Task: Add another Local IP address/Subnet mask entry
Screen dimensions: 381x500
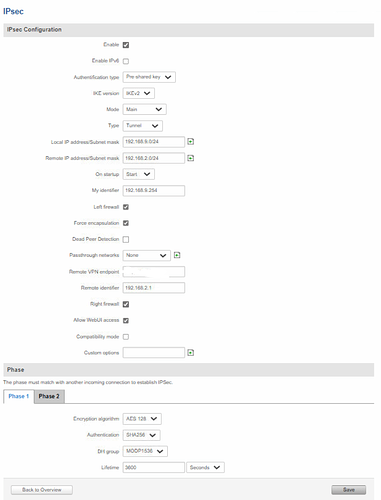Action: tap(190, 142)
